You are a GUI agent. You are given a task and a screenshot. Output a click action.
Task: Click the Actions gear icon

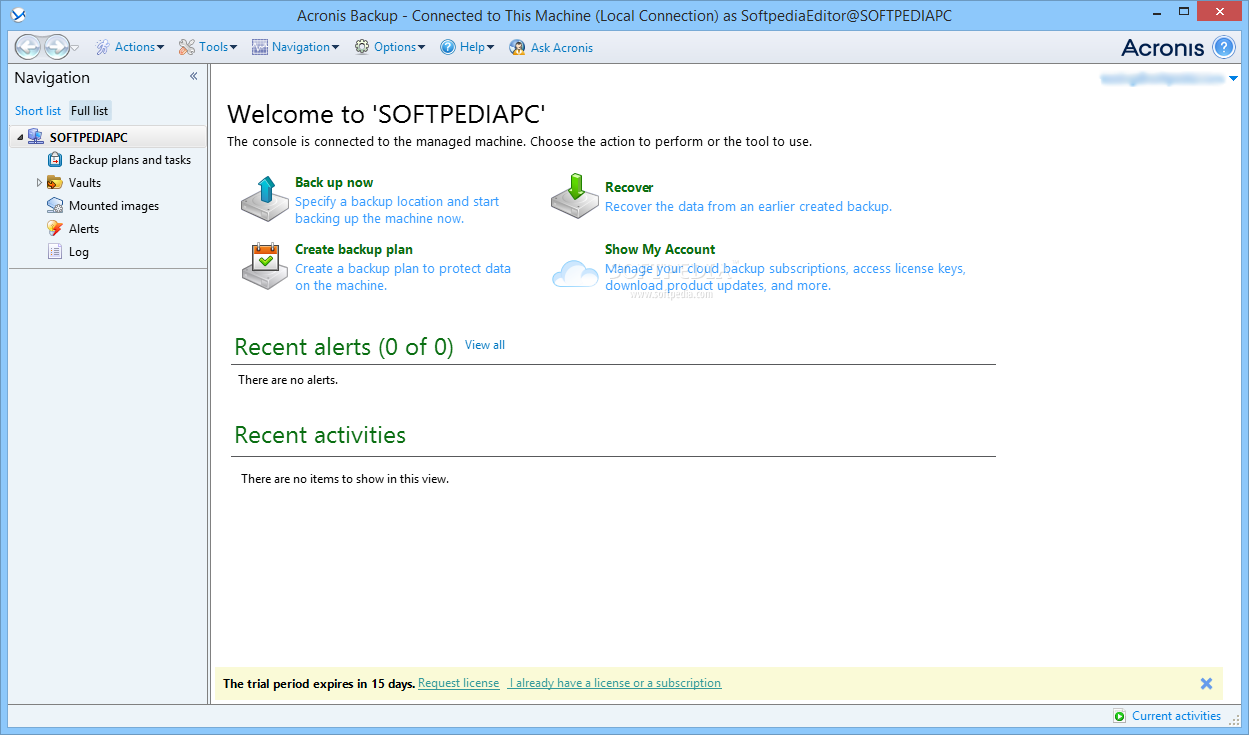point(103,47)
